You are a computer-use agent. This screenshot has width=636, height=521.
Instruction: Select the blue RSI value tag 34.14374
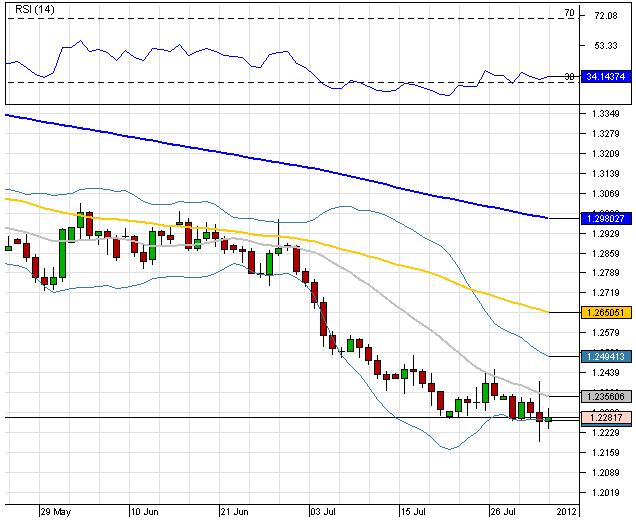pos(606,76)
